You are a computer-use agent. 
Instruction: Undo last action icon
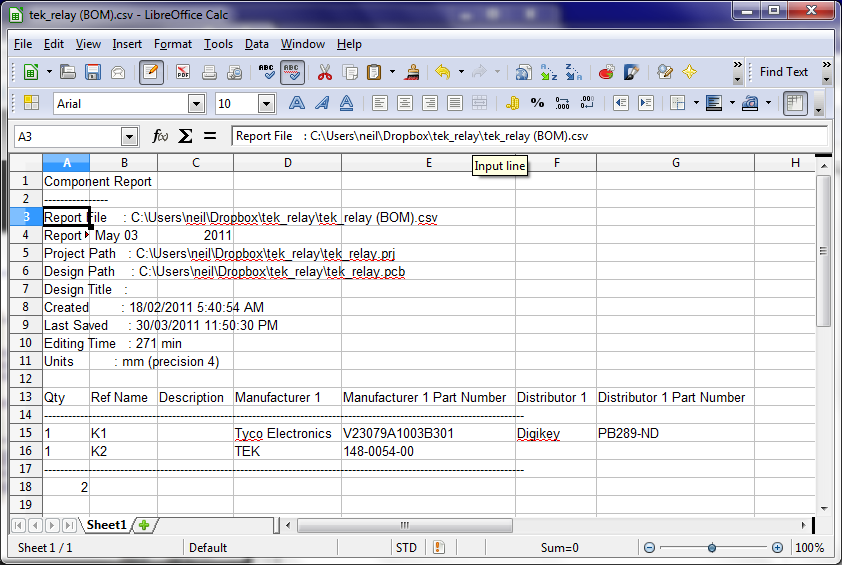[443, 72]
